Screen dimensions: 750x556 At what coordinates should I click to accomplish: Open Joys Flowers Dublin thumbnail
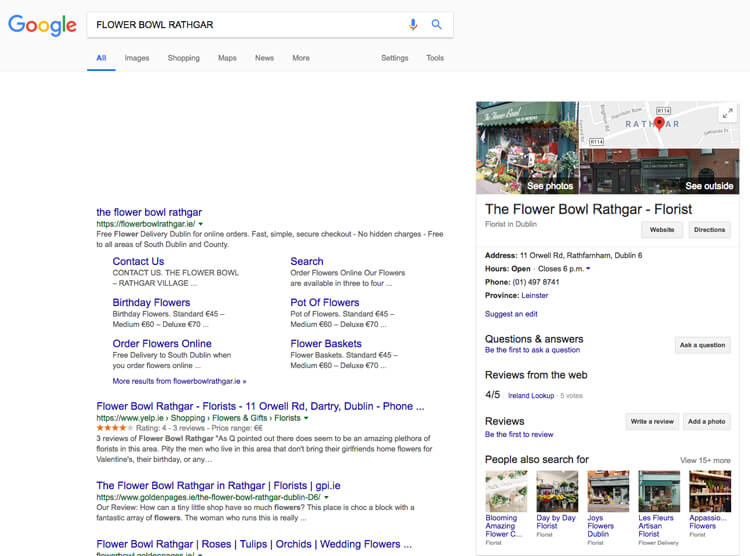click(x=608, y=491)
